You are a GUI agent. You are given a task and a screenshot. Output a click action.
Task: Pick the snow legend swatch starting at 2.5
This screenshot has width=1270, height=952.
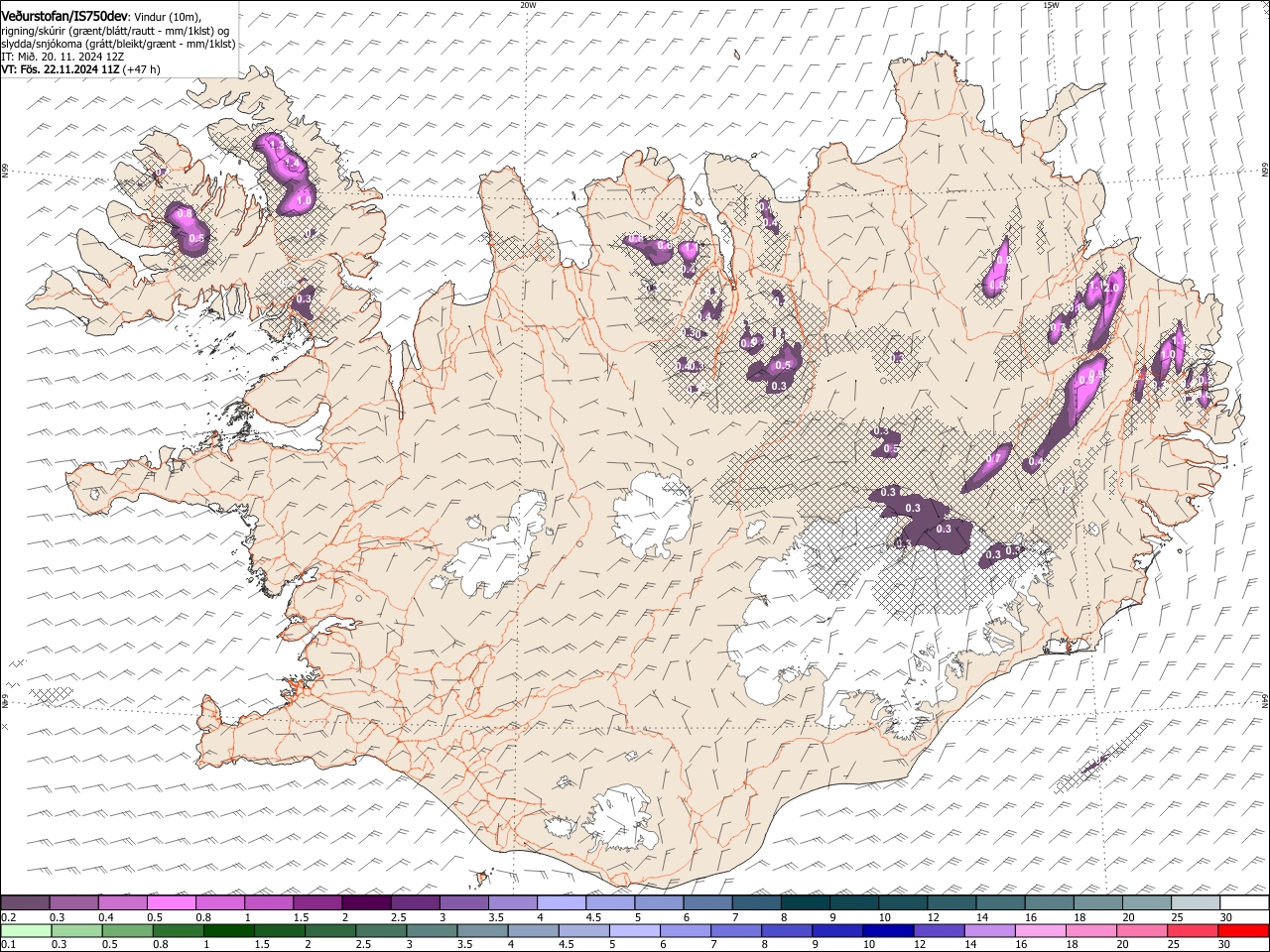click(415, 903)
